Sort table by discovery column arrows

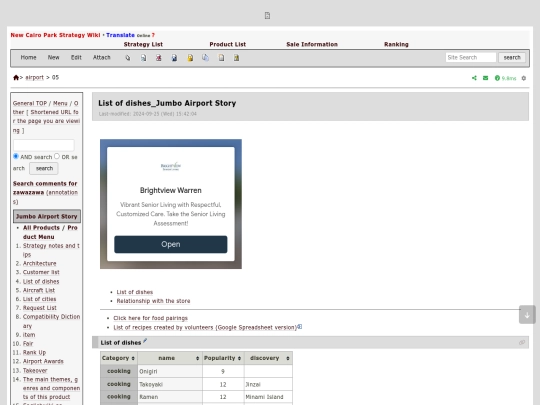pyautogui.click(x=288, y=359)
